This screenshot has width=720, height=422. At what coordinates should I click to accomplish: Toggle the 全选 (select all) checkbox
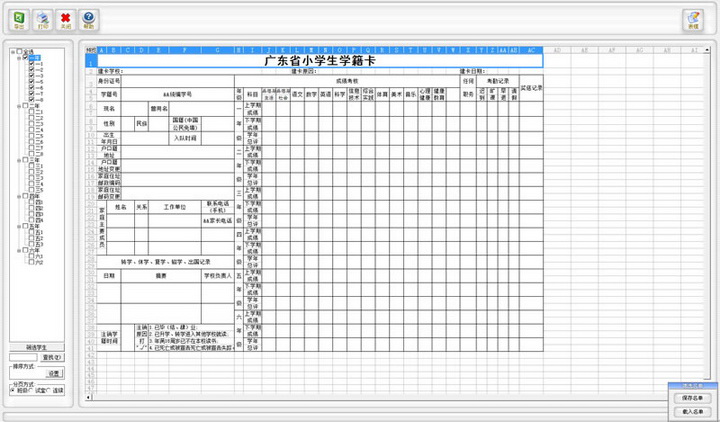[20, 52]
